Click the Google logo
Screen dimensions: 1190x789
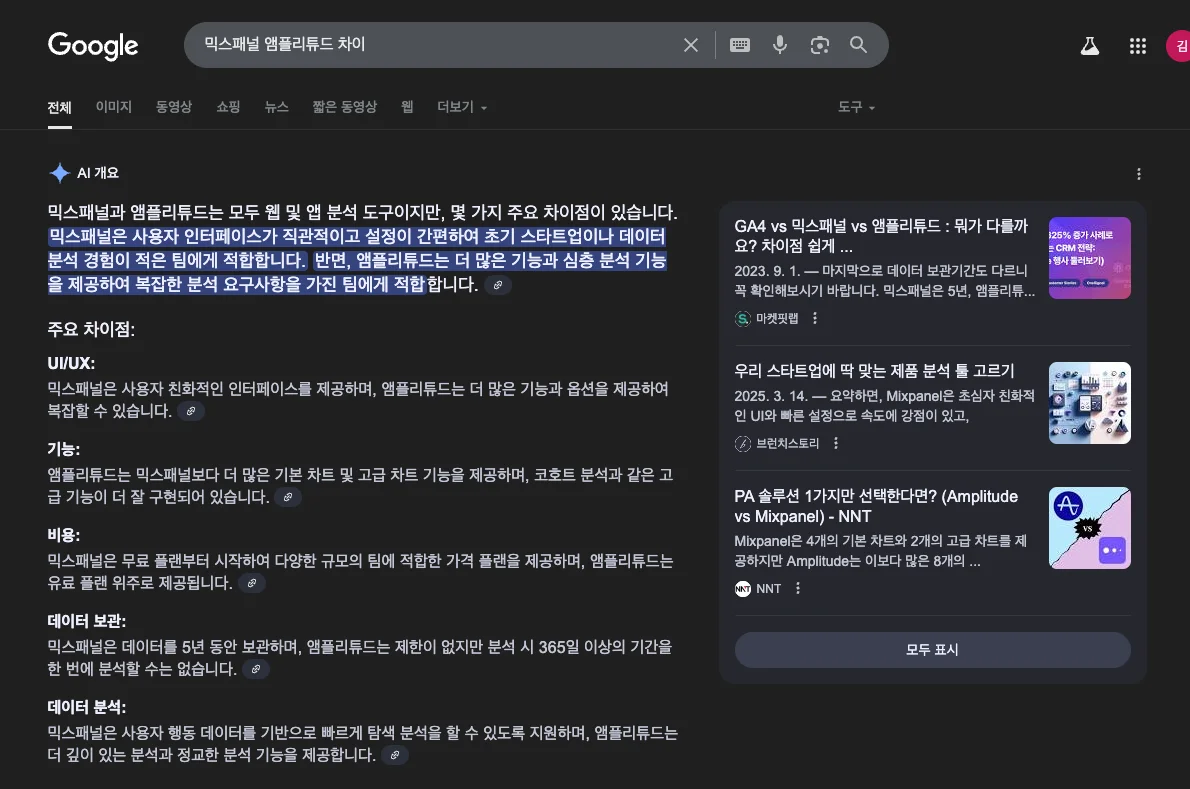(x=93, y=46)
